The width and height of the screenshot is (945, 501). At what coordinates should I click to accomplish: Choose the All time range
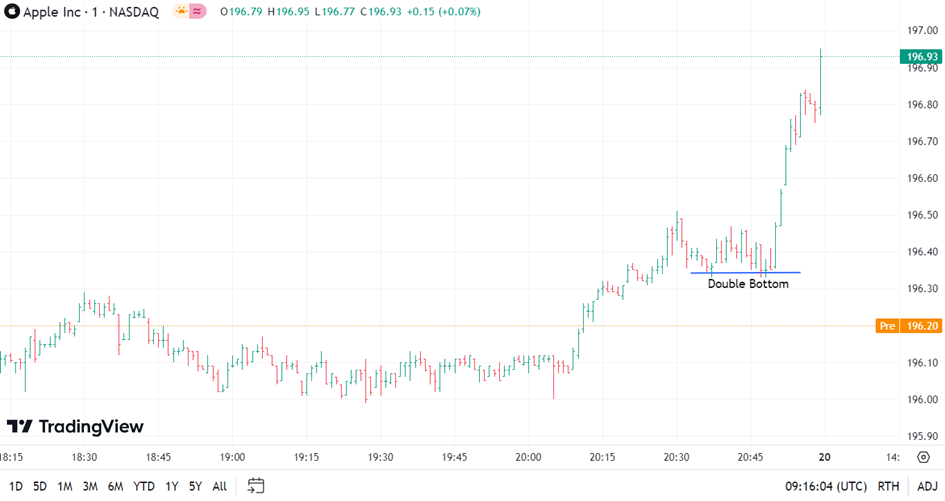coord(219,486)
